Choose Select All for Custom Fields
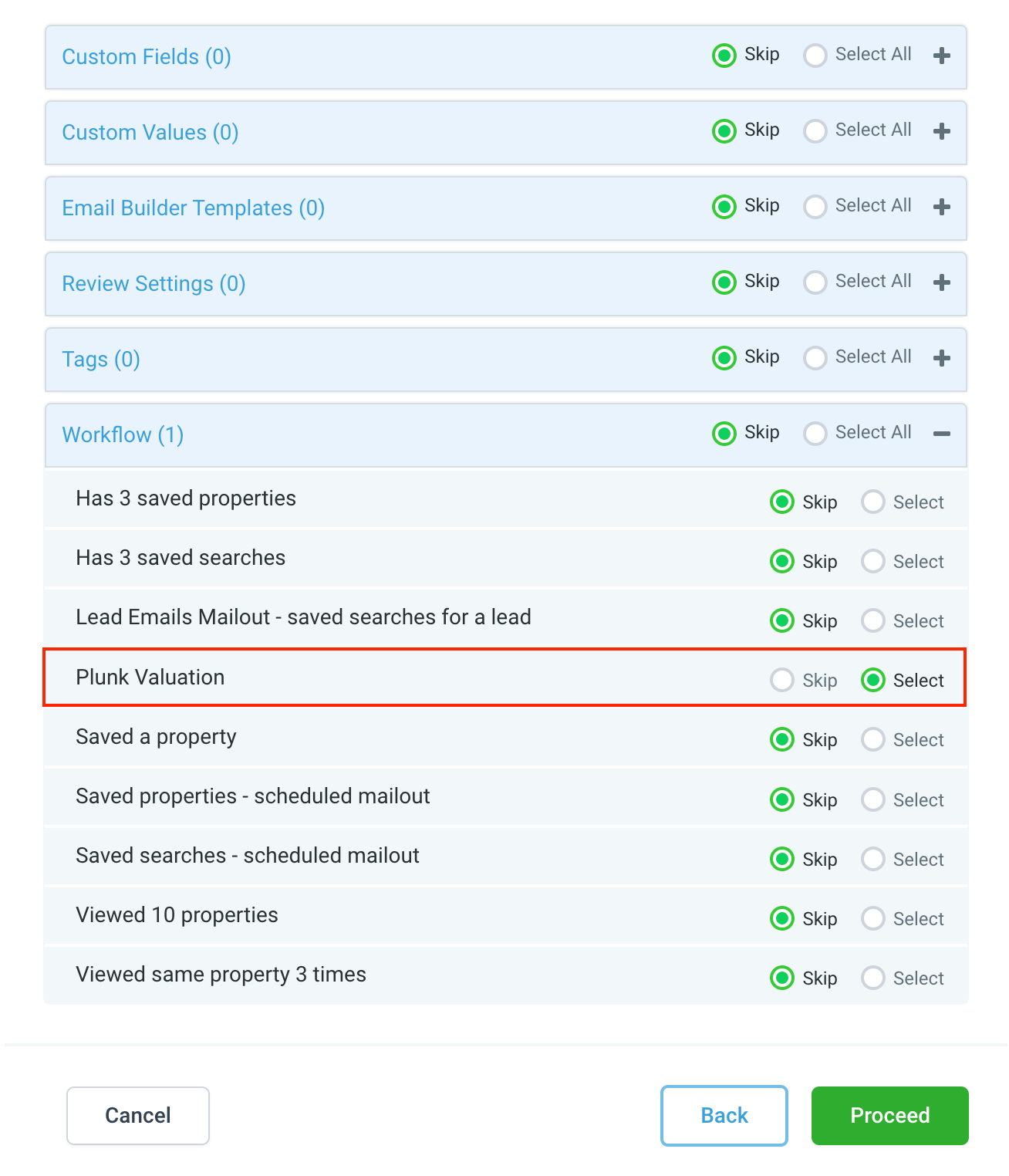1009x1176 pixels. click(x=815, y=56)
